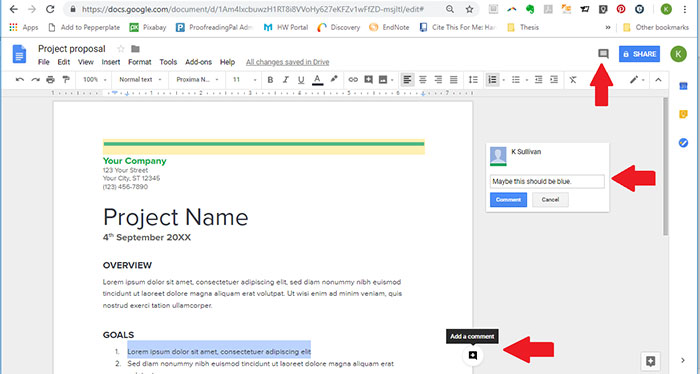Open the text color picker
Viewport: 700px width, 374px height.
pos(317,80)
